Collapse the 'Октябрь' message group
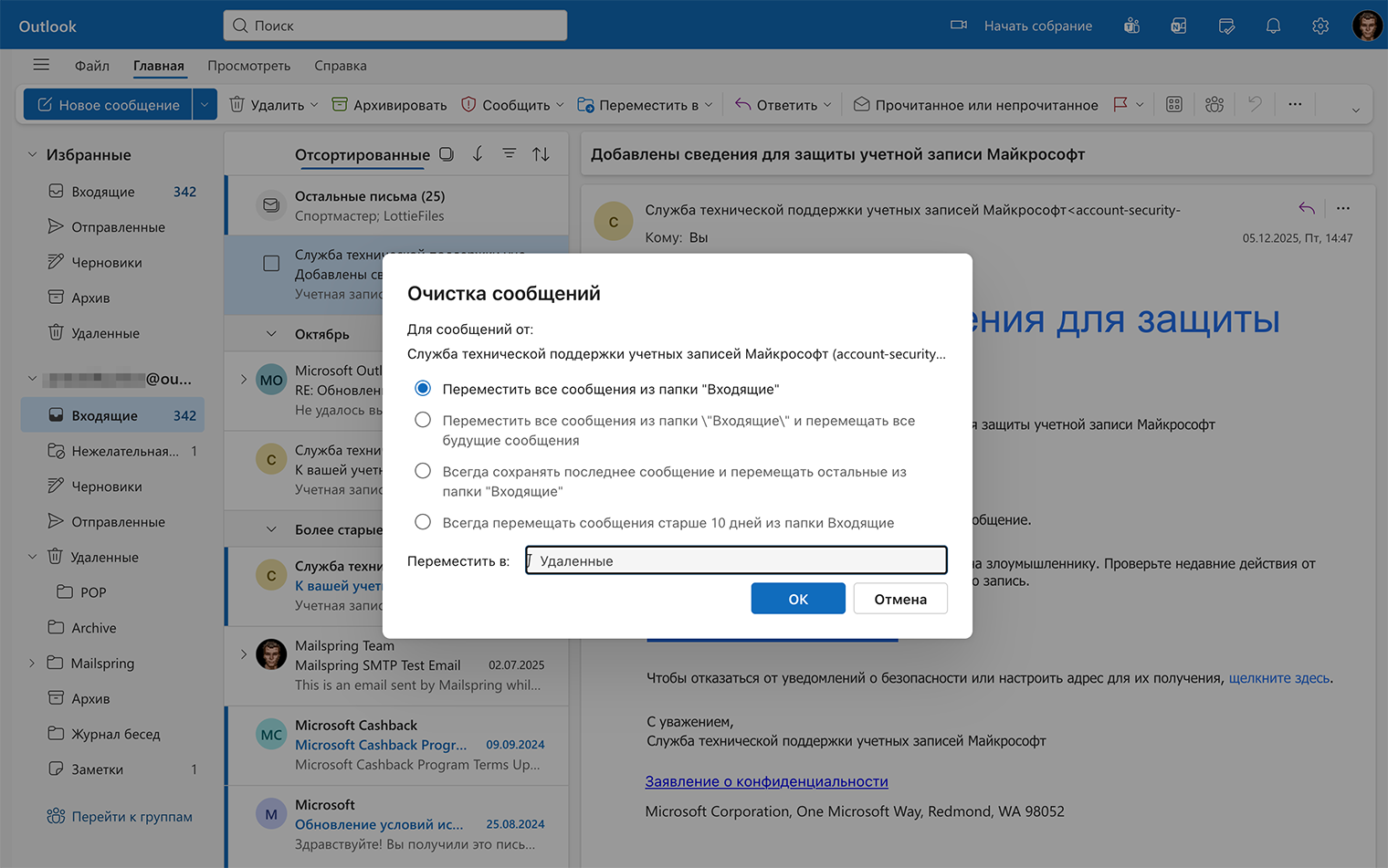Viewport: 1388px width, 868px height. click(269, 333)
